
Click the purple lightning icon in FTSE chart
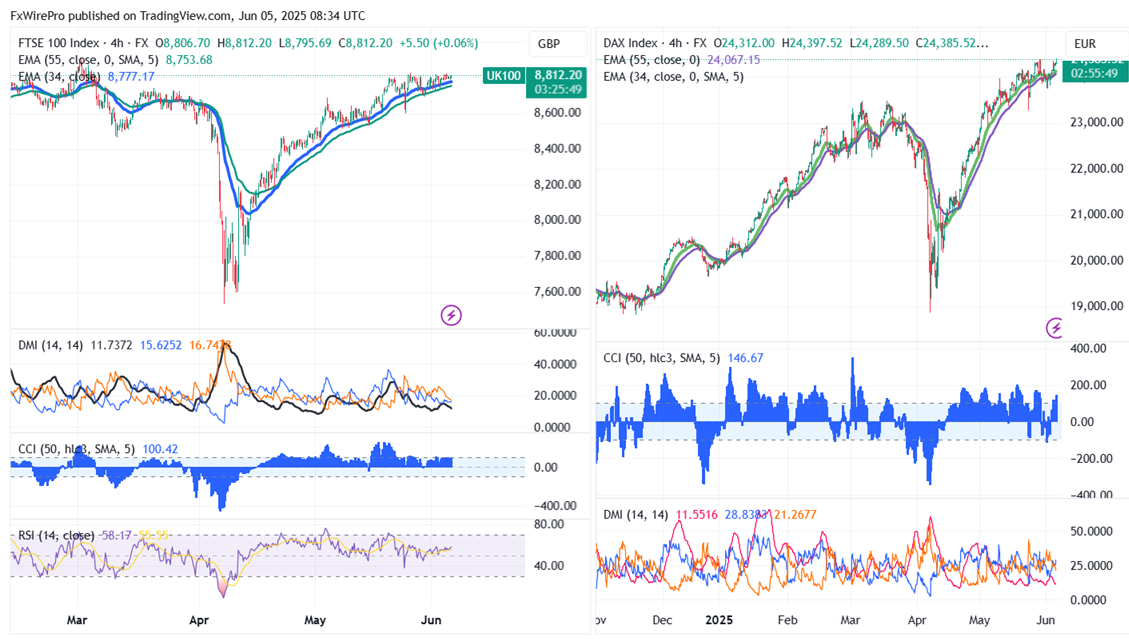click(x=451, y=315)
